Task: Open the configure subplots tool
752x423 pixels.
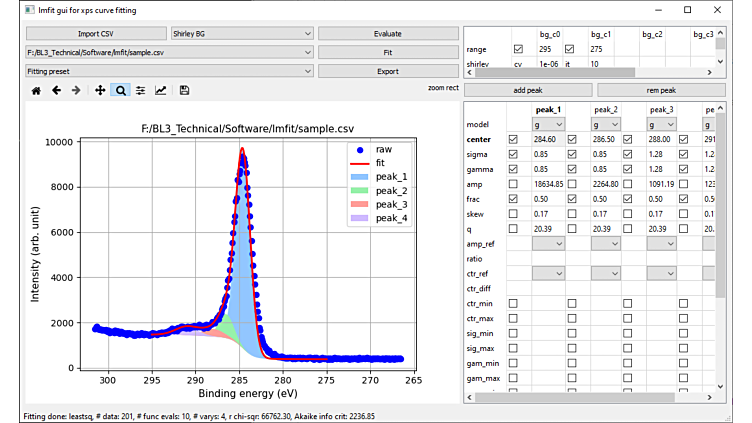Action: [x=140, y=90]
